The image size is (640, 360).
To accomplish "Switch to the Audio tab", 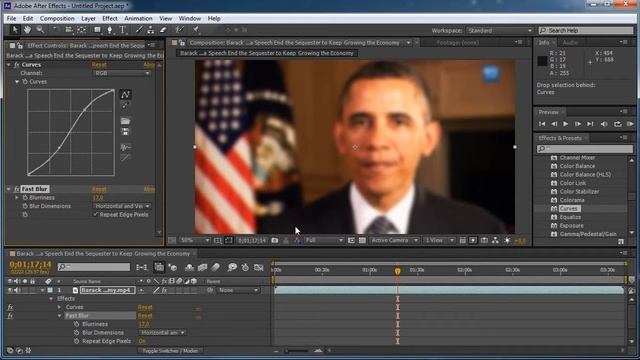I will (x=570, y=42).
